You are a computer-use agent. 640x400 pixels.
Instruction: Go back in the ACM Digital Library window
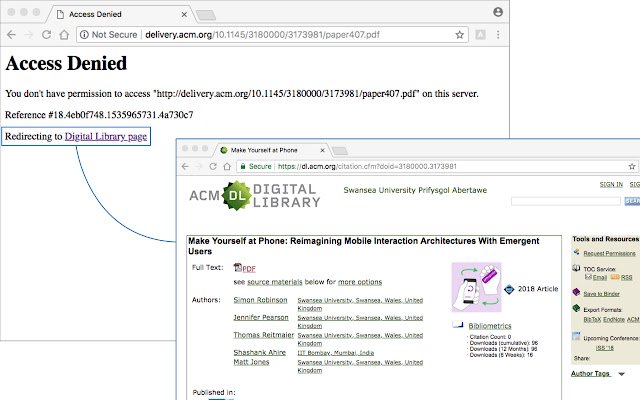[185, 167]
